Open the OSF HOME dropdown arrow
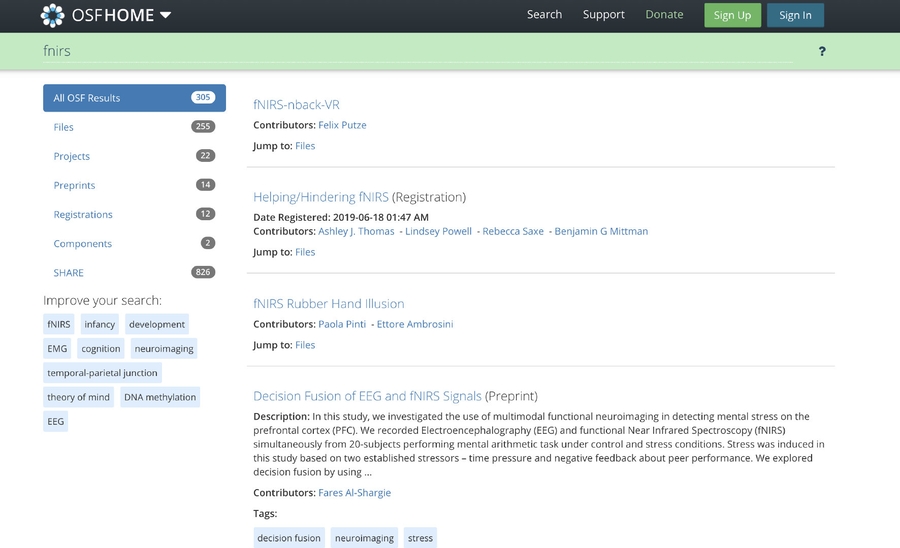This screenshot has width=900, height=548. point(165,15)
